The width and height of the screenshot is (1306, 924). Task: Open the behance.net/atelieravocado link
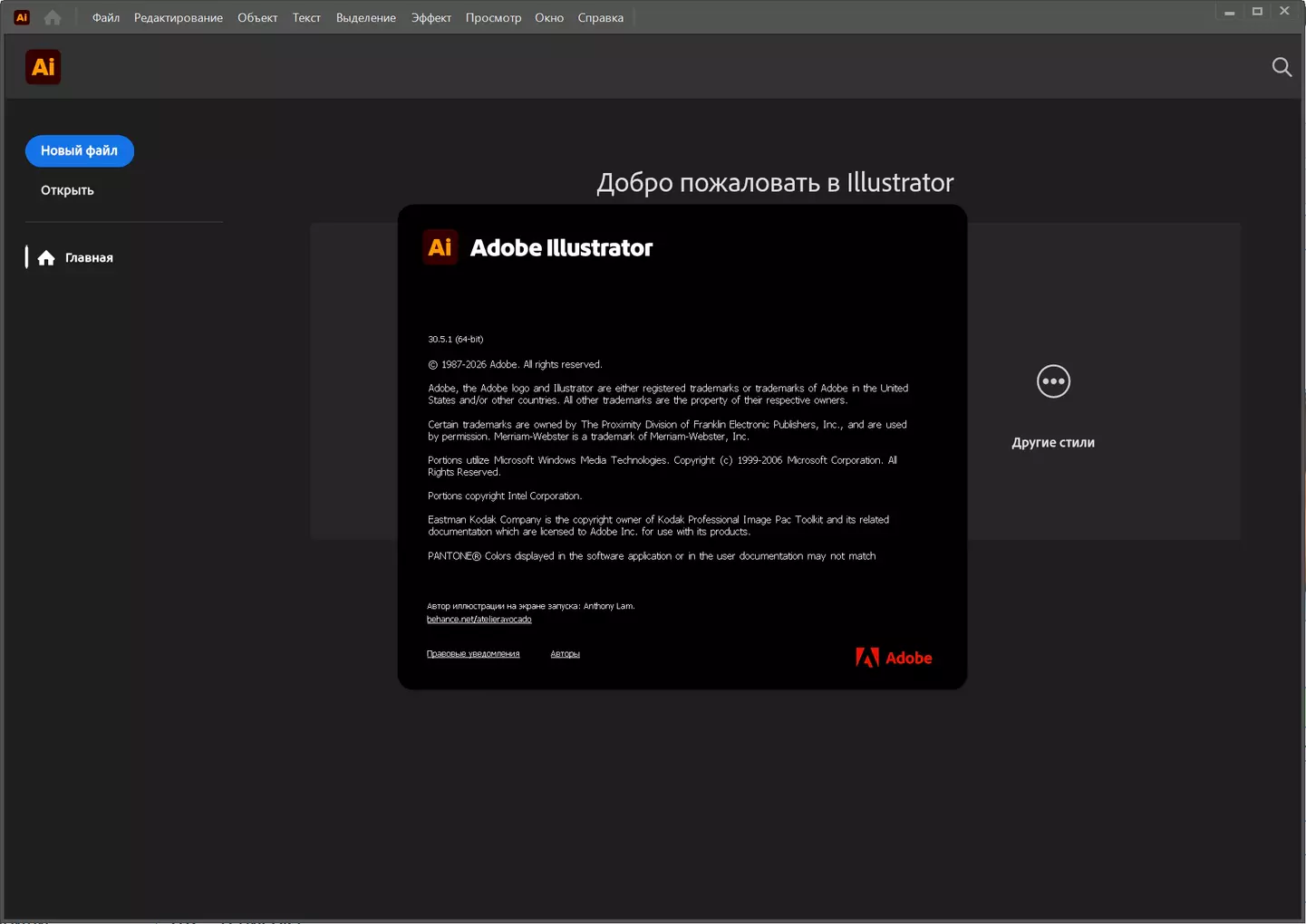pyautogui.click(x=479, y=620)
